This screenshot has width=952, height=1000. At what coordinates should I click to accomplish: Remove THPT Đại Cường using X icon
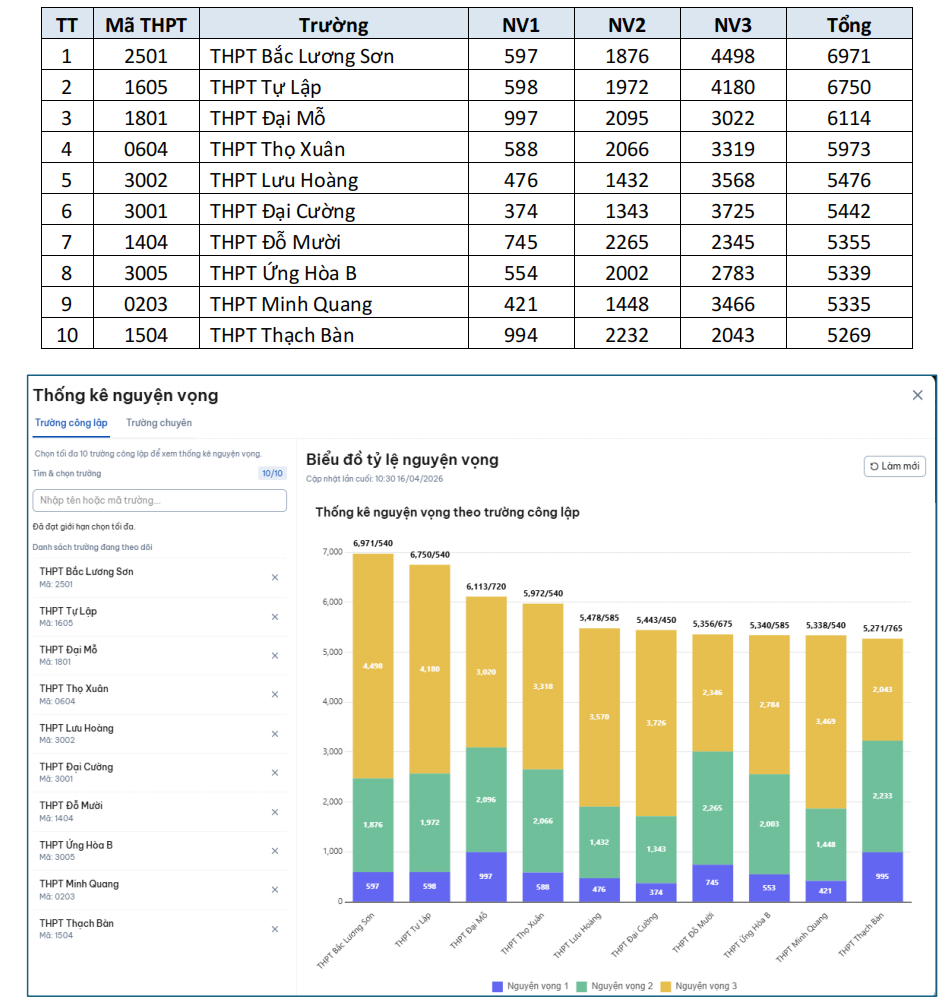[275, 773]
